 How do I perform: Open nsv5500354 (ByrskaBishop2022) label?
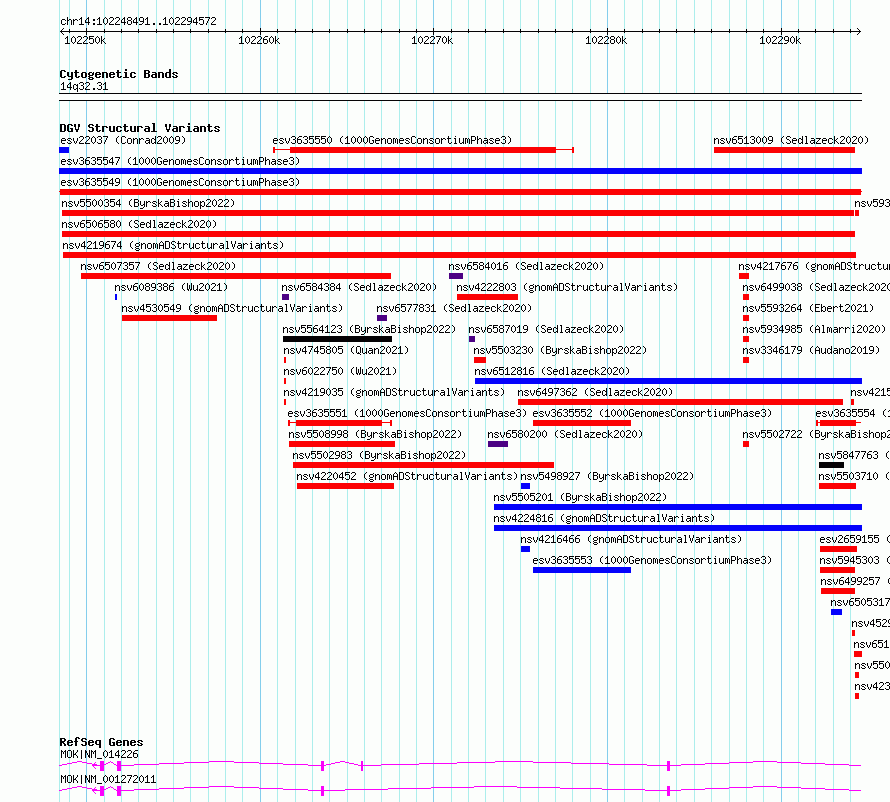click(x=148, y=203)
